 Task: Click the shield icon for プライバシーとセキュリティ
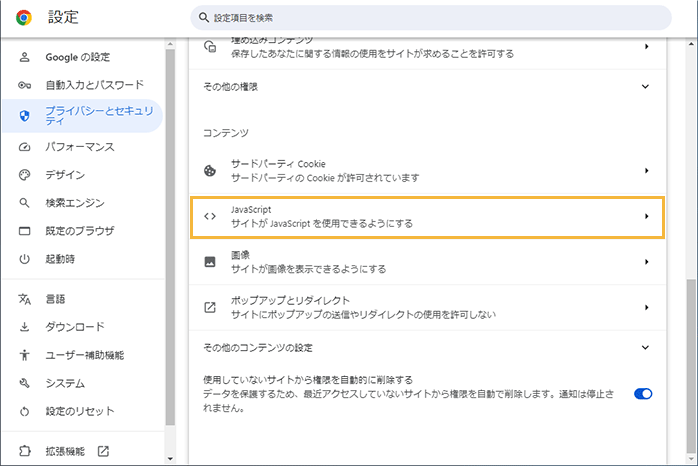24,116
